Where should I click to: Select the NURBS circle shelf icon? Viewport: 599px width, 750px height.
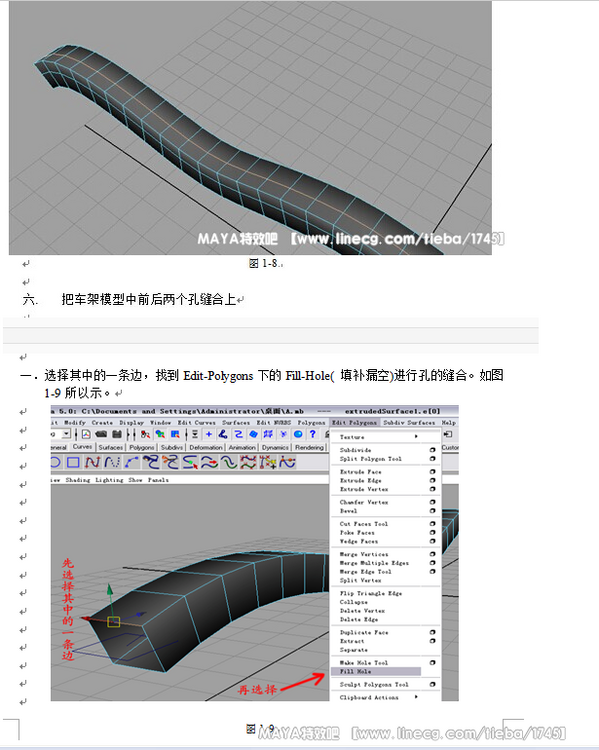pyautogui.click(x=55, y=462)
